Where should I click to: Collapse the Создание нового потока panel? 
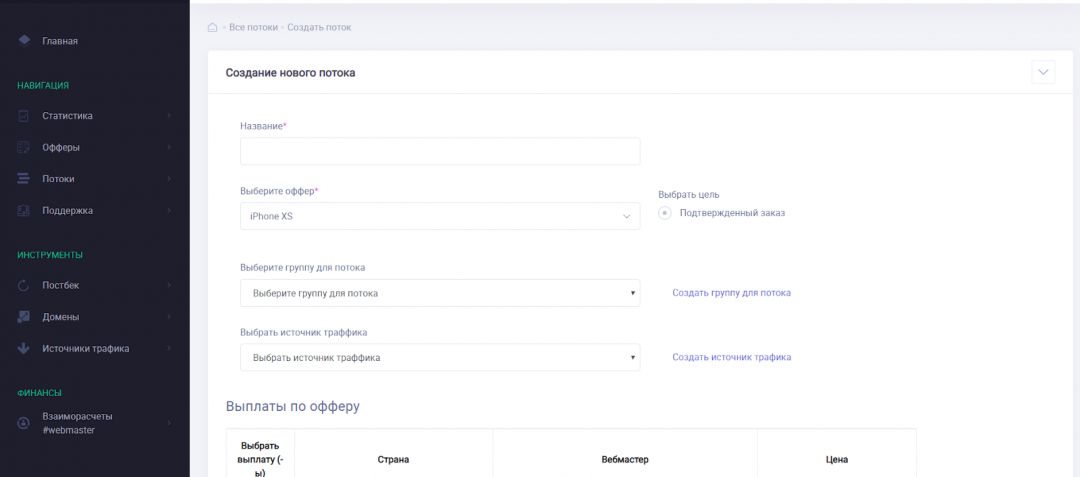coord(1043,72)
